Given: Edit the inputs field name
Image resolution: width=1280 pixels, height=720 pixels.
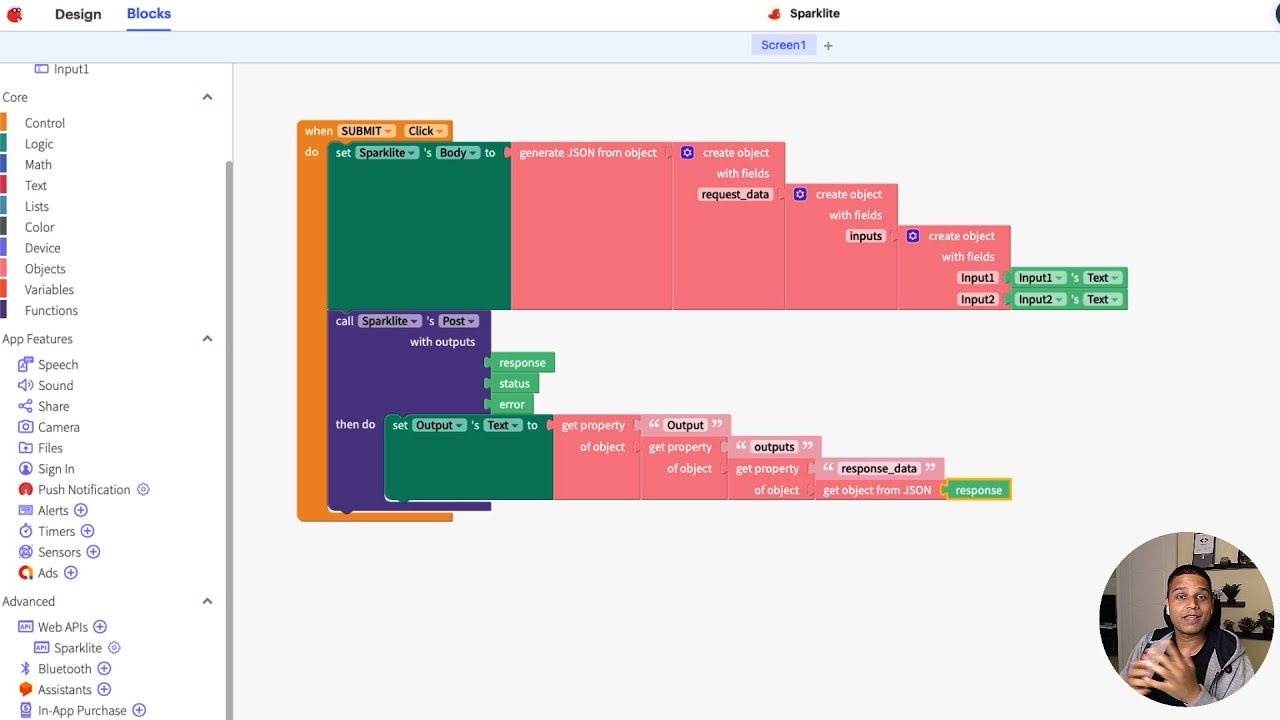Looking at the screenshot, I should click(866, 236).
